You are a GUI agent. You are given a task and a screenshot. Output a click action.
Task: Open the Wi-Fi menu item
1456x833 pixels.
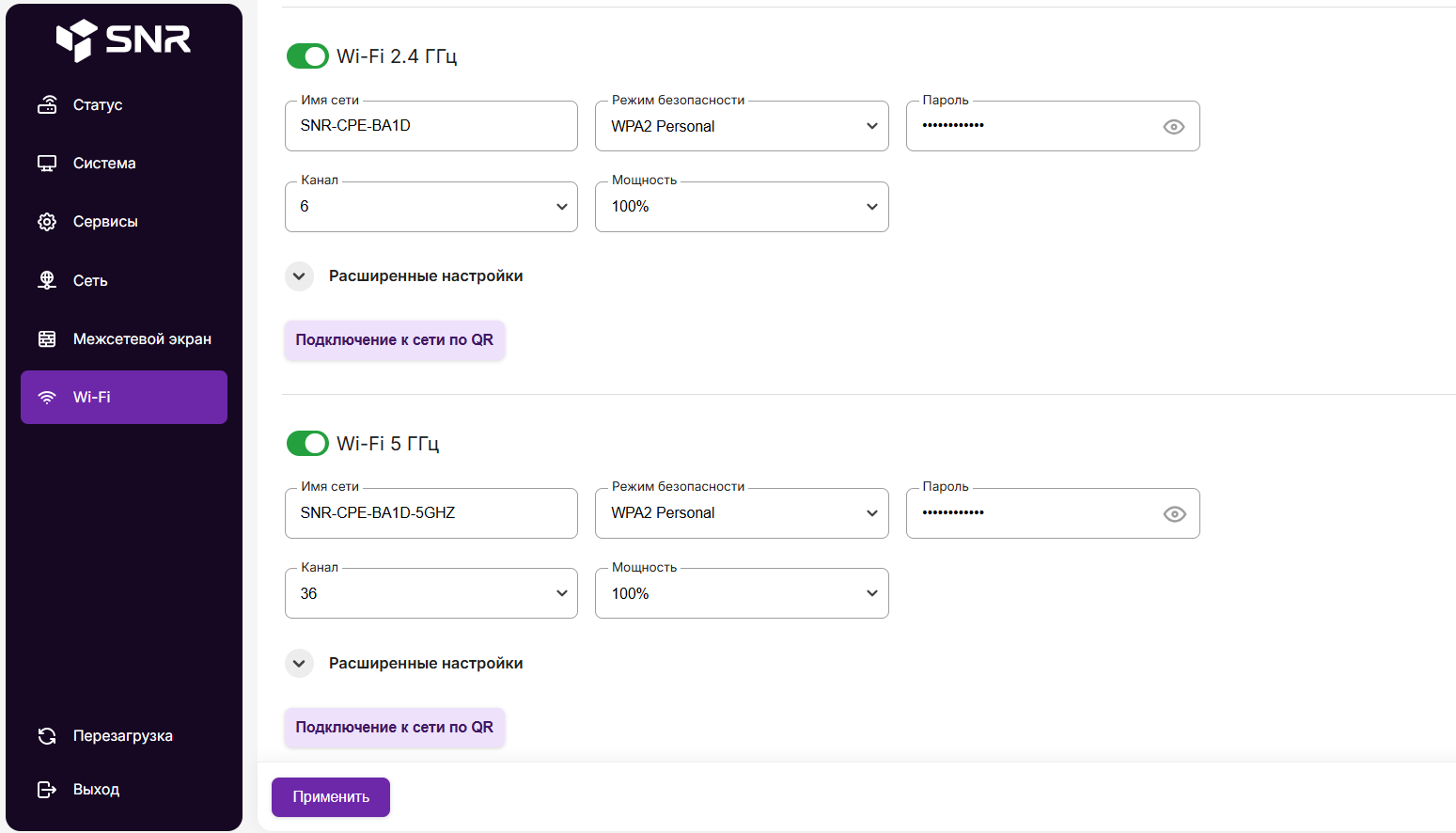click(x=124, y=398)
